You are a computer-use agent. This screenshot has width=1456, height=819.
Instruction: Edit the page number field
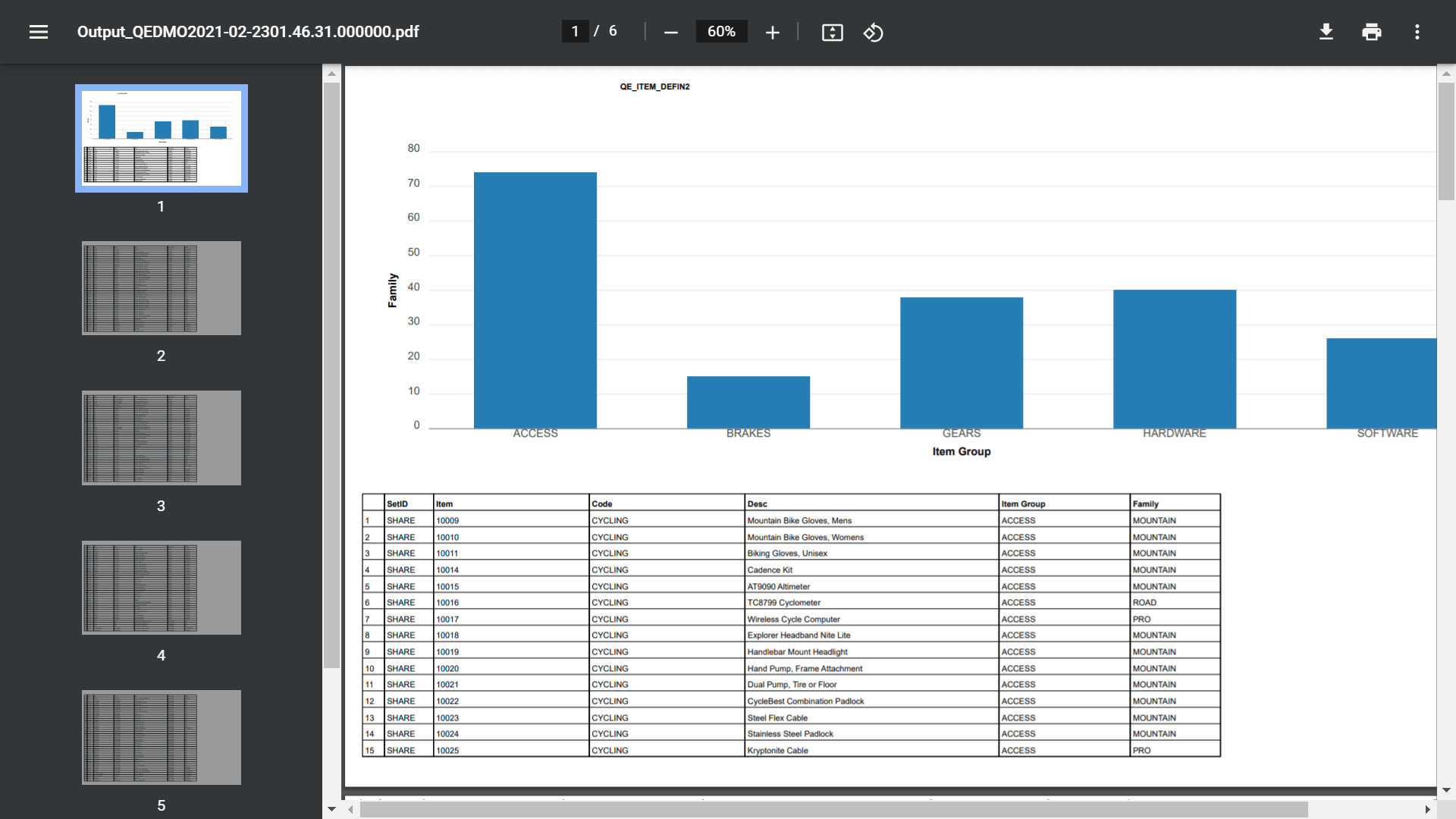tap(574, 31)
